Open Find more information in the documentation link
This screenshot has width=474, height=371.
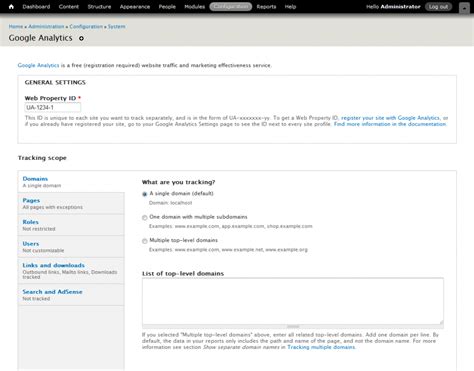(390, 124)
